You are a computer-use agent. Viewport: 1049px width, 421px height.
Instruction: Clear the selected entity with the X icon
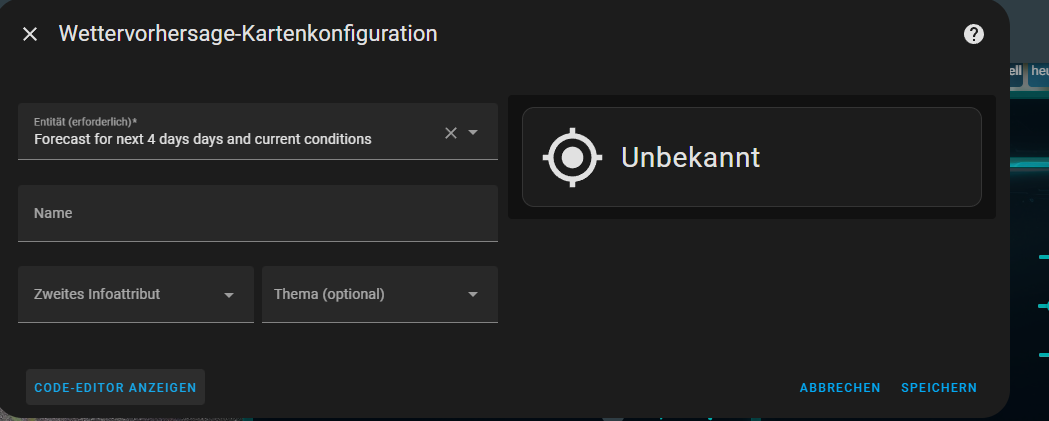click(451, 133)
